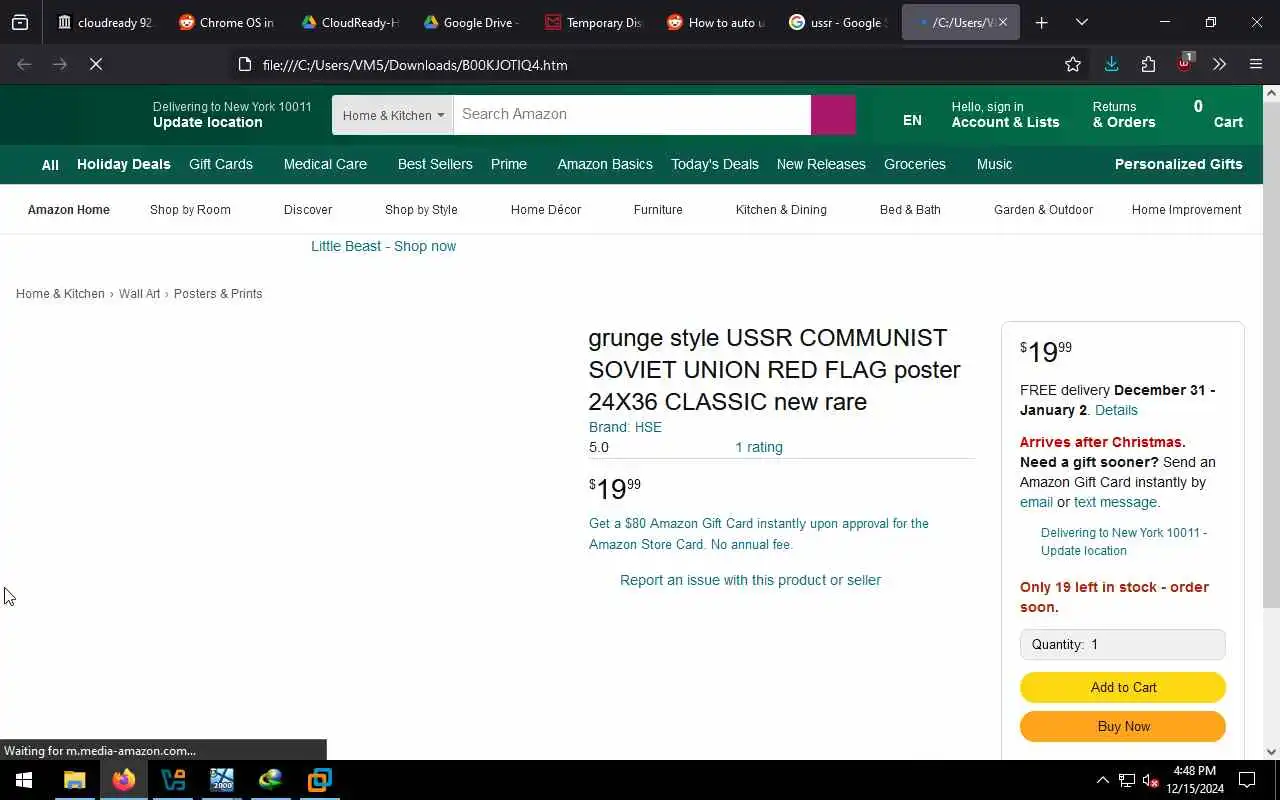The image size is (1280, 800).
Task: Close the current local file tab
Action: (1003, 22)
